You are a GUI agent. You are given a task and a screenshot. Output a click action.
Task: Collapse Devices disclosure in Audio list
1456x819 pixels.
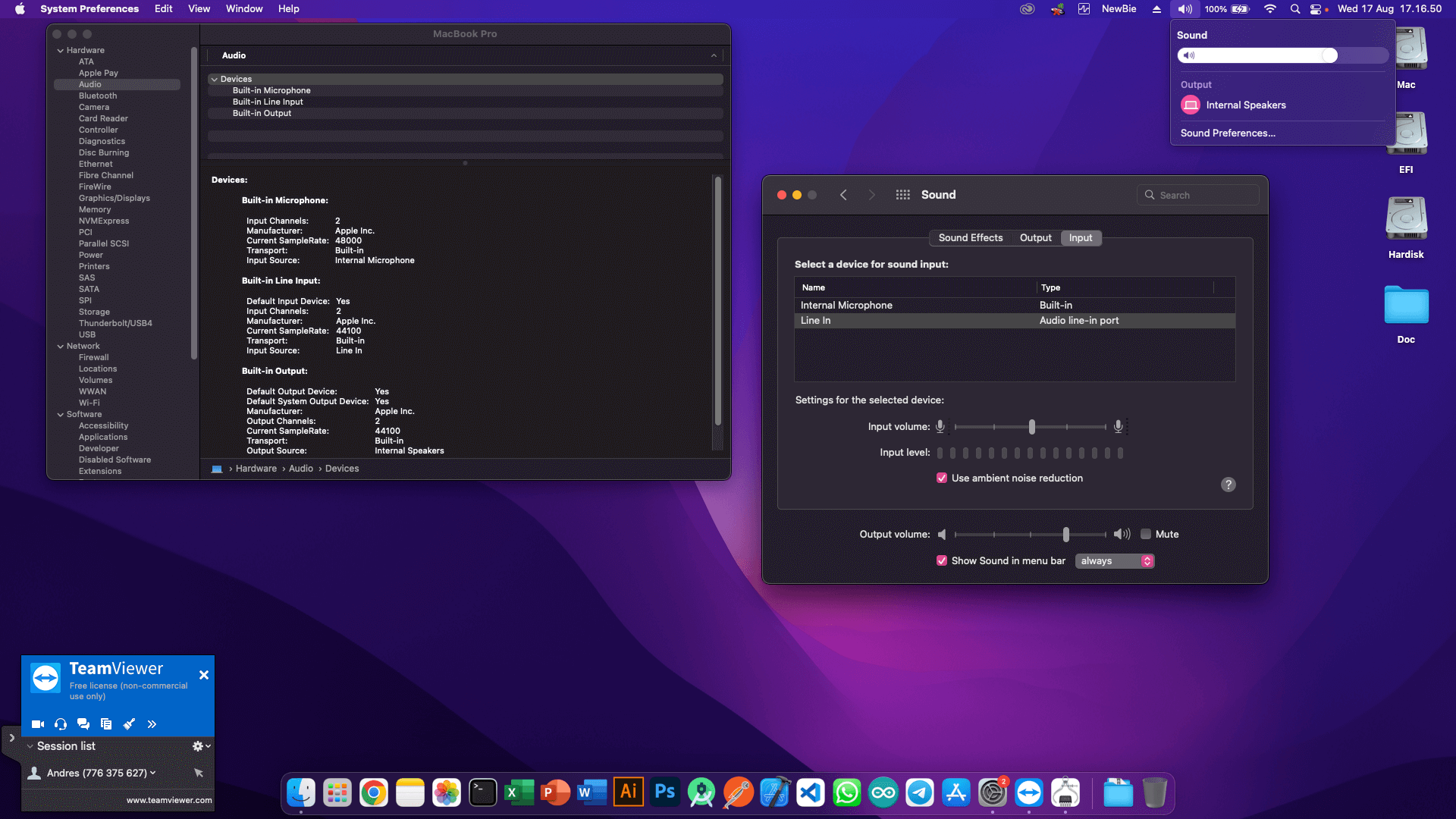[215, 79]
